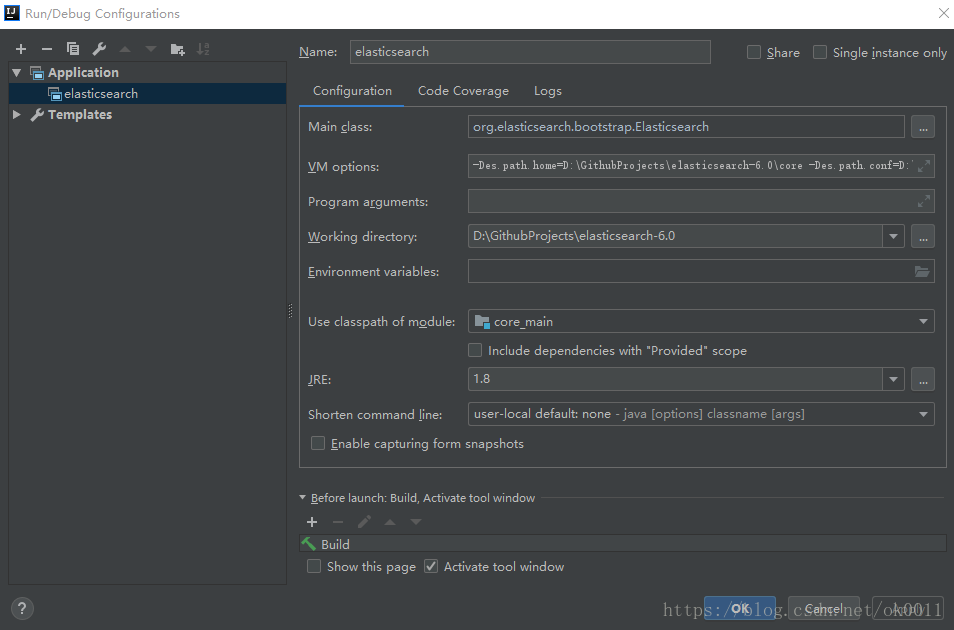The width and height of the screenshot is (954, 630).
Task: Click the OK button
Action: pos(740,608)
